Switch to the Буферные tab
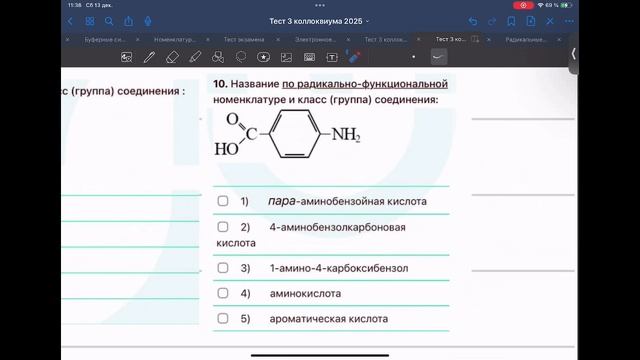Viewport: 640px width, 360px height. (x=105, y=40)
